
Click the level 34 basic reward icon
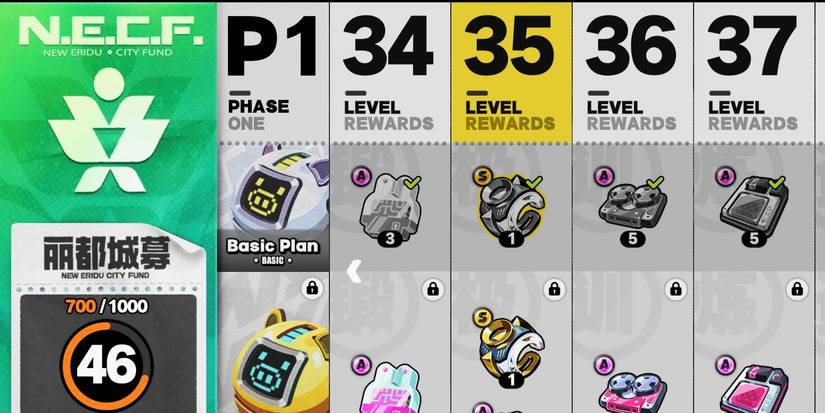click(x=389, y=207)
